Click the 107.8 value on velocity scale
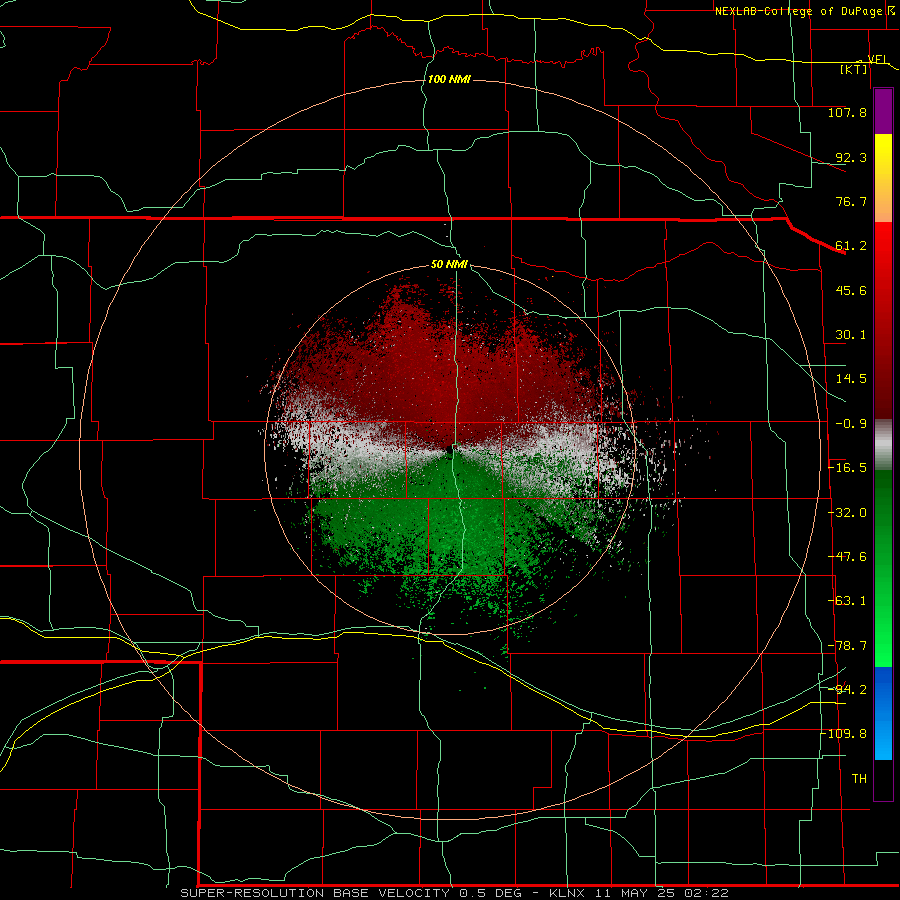 pyautogui.click(x=847, y=112)
